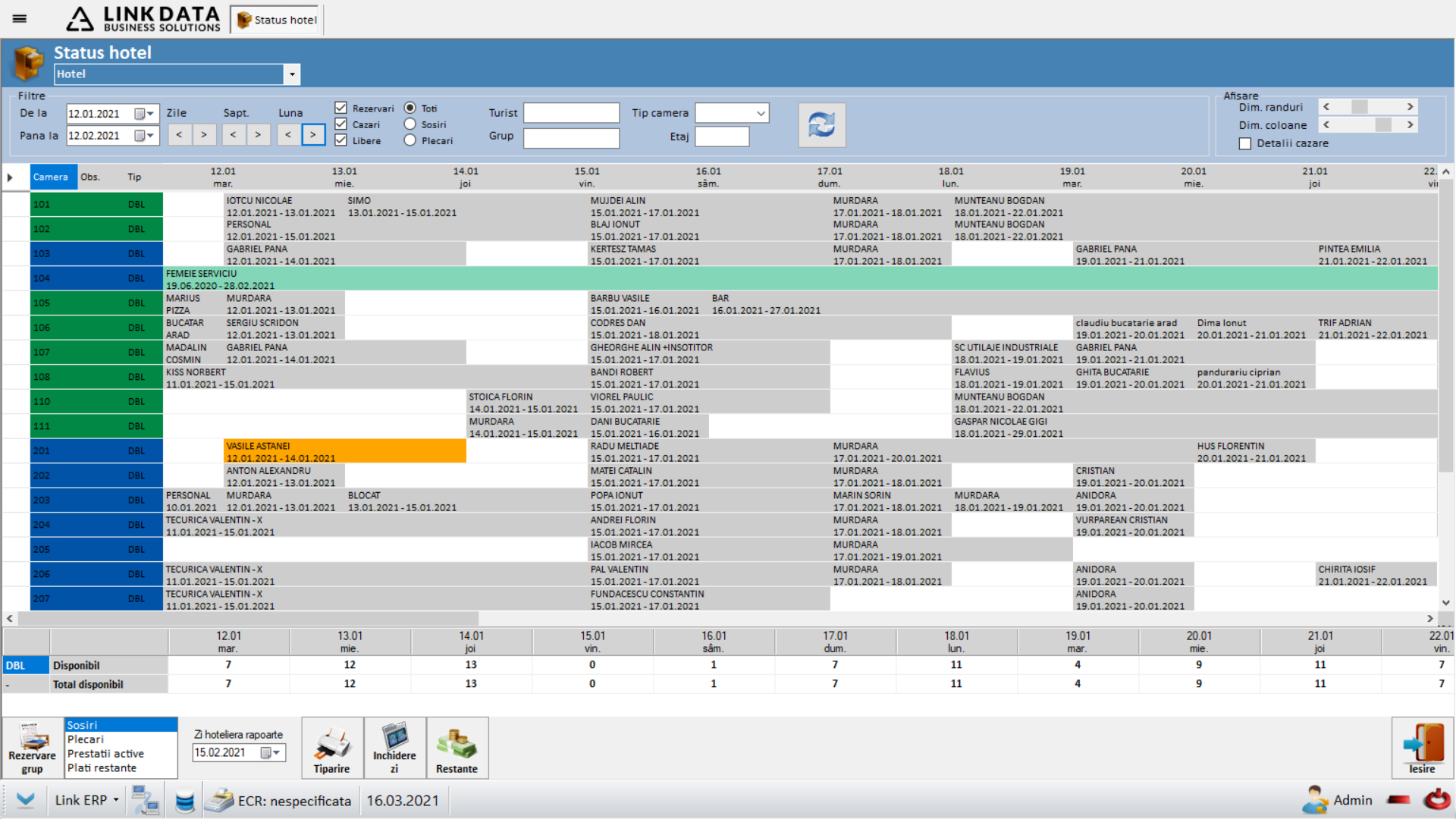Select the Plecari radio button
This screenshot has width=1456, height=819.
[x=410, y=140]
